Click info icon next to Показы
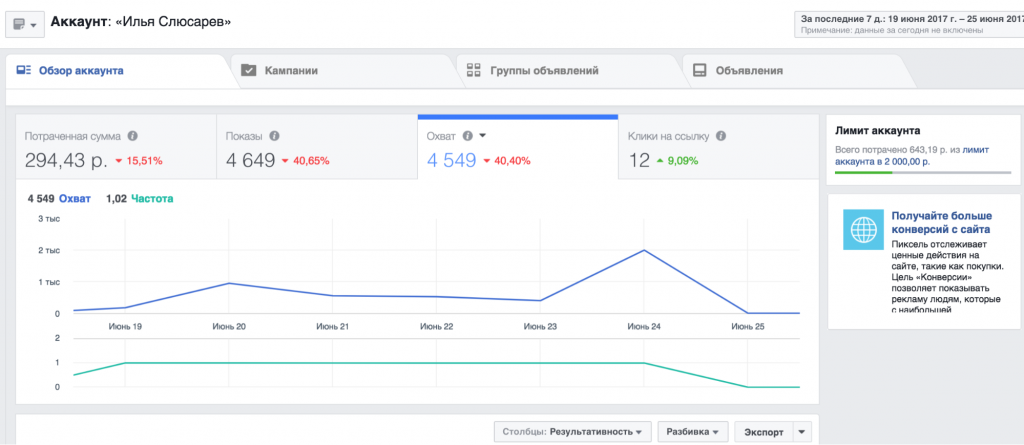This screenshot has width=1024, height=445. click(x=274, y=136)
